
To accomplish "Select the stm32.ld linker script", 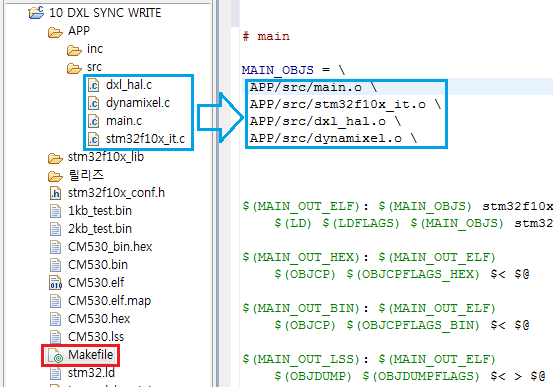I will tap(91, 373).
